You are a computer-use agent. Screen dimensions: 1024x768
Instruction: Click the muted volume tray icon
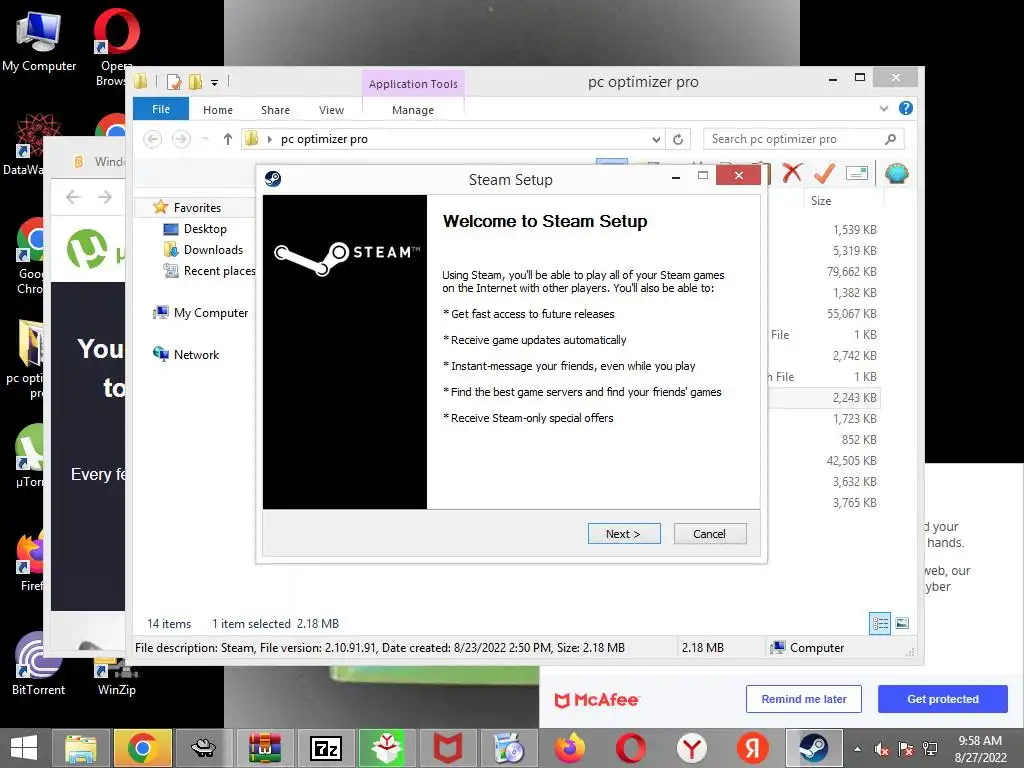coord(882,749)
